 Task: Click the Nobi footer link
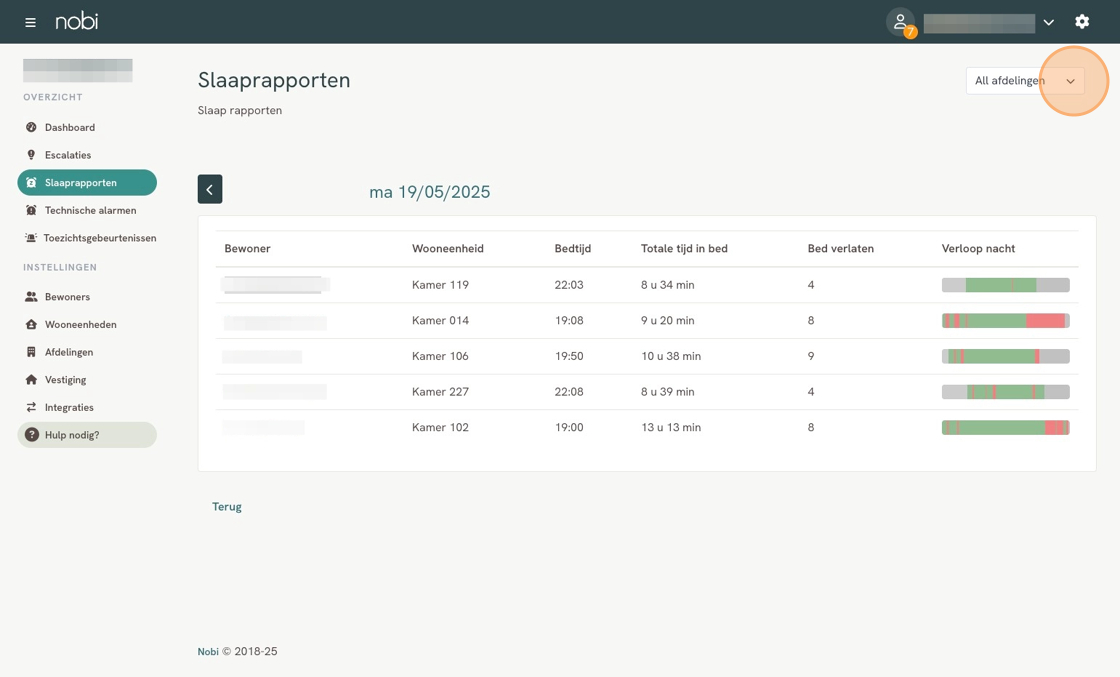208,651
